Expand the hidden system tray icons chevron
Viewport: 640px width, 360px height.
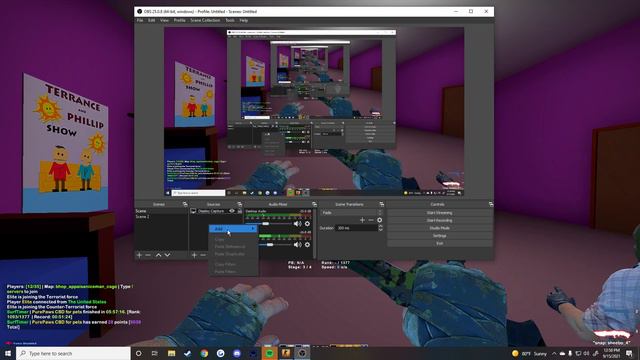(x=554, y=353)
